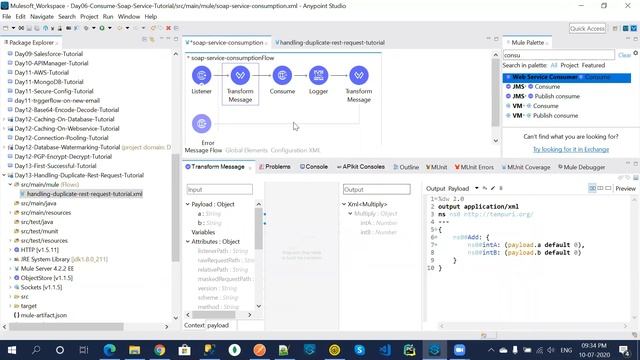Screen dimensions: 640x360
Task: Click the Input filter field
Action: pyautogui.click(x=220, y=189)
